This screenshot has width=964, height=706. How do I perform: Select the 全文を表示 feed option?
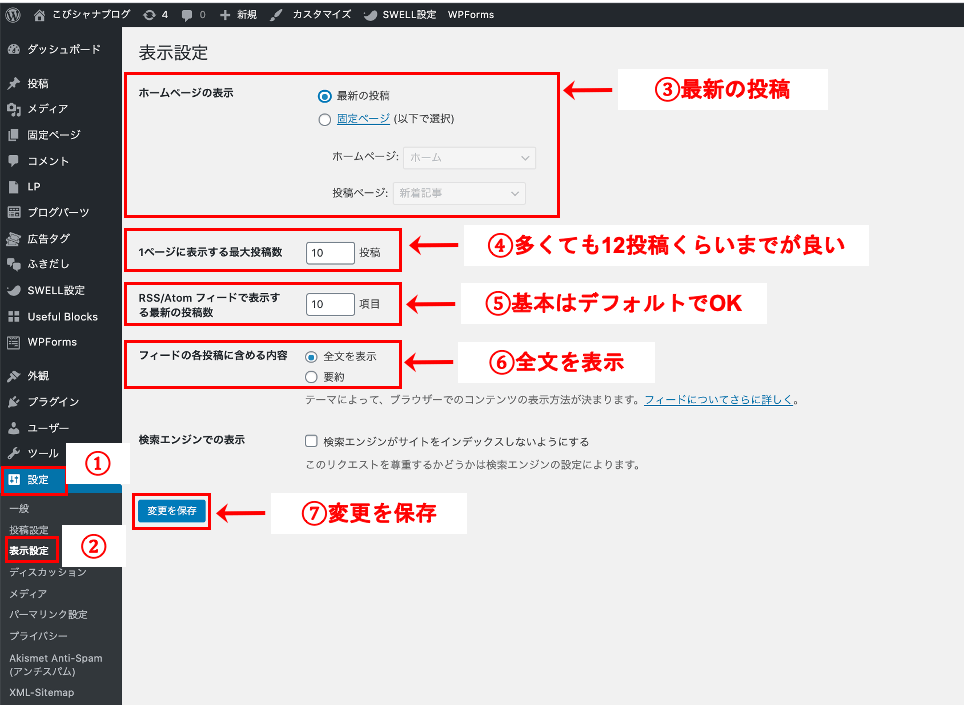click(311, 357)
